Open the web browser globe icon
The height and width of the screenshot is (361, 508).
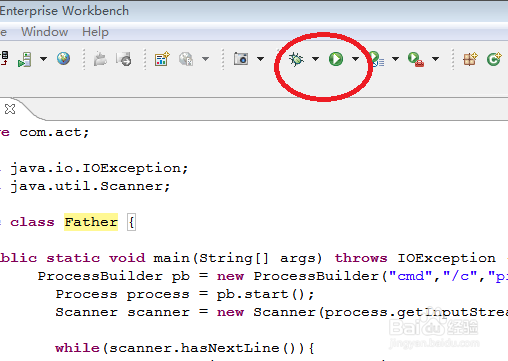coord(63,59)
